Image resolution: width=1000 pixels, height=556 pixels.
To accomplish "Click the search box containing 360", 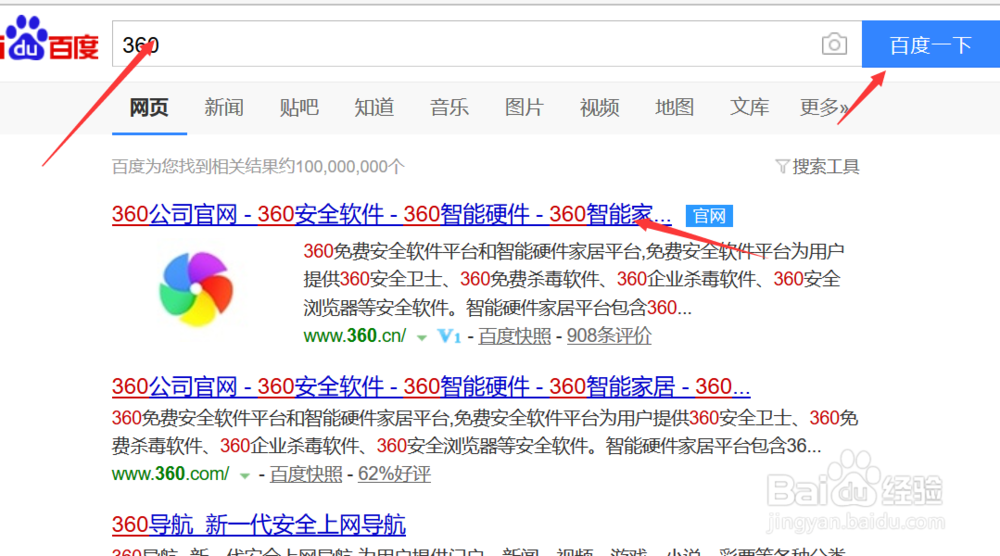I will 487,44.
